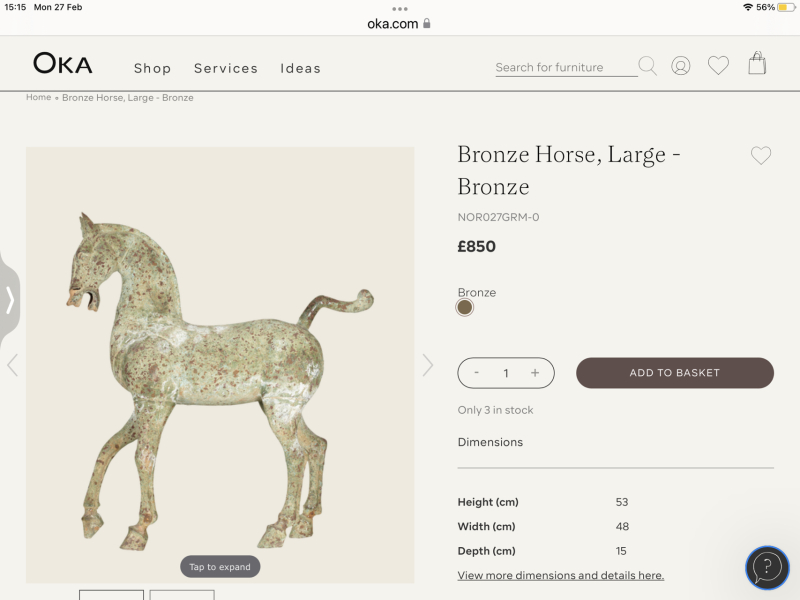Open the Services menu

(x=226, y=68)
